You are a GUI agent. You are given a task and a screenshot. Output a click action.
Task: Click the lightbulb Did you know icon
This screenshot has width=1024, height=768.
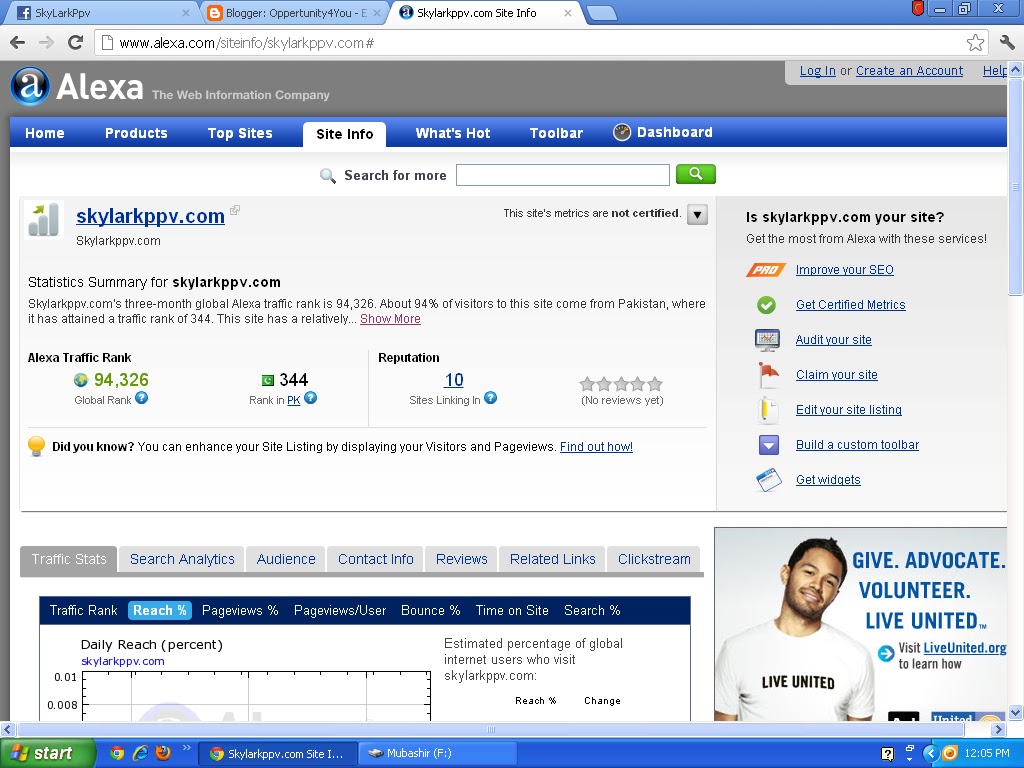click(x=37, y=446)
